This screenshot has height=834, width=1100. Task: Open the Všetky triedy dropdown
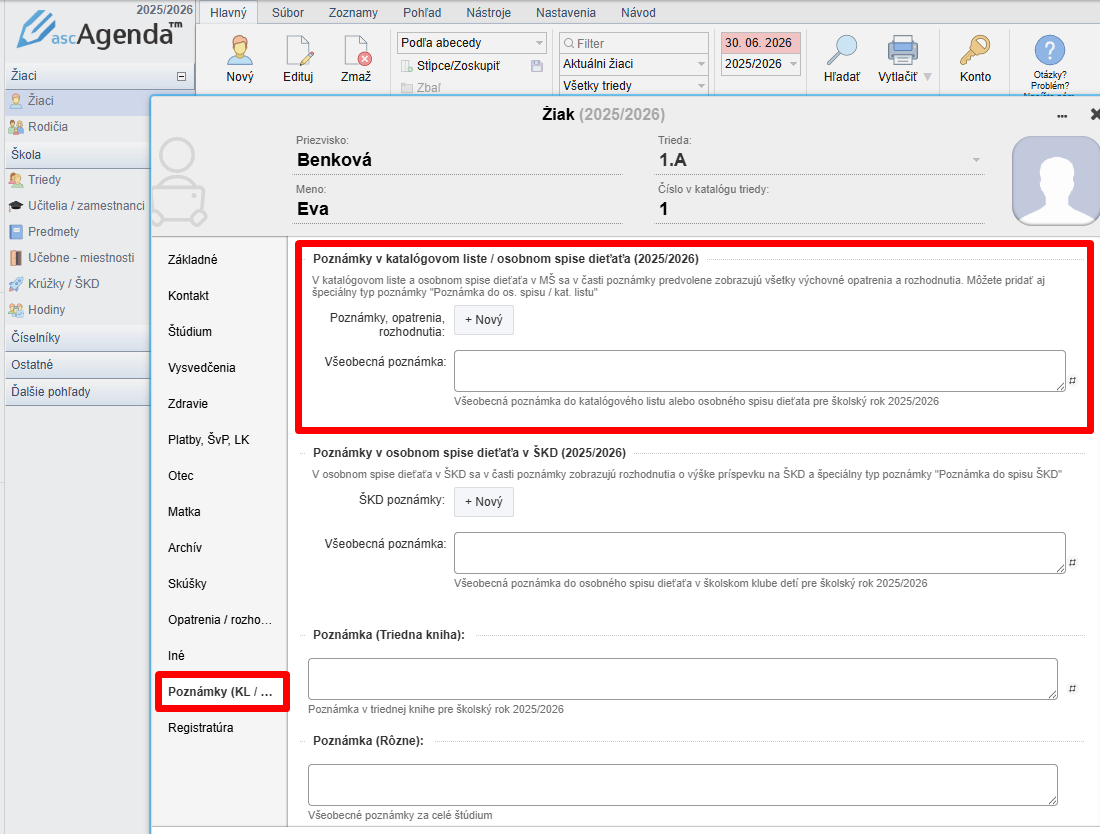point(633,86)
